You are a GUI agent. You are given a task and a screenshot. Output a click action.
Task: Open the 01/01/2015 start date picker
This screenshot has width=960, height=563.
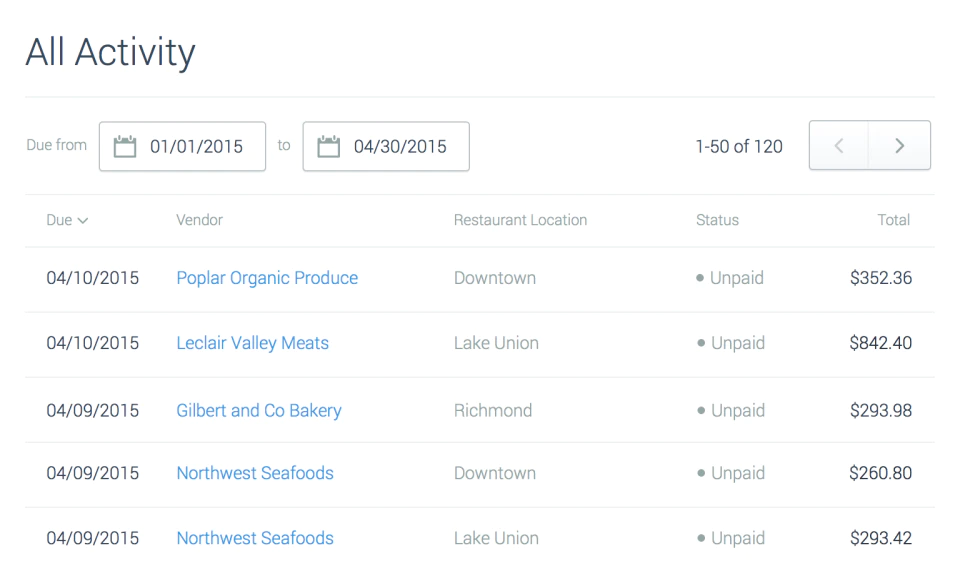182,146
